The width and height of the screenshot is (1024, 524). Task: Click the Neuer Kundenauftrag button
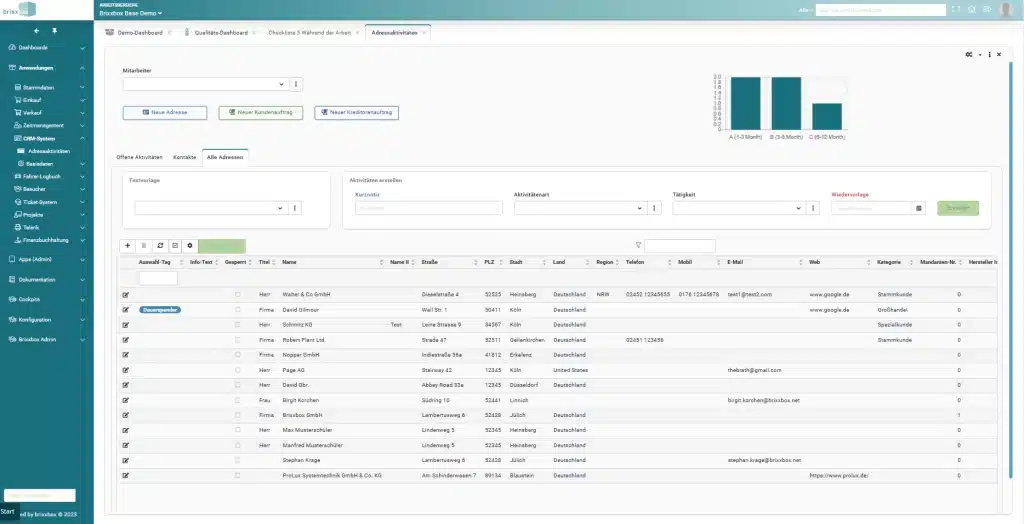[x=261, y=112]
